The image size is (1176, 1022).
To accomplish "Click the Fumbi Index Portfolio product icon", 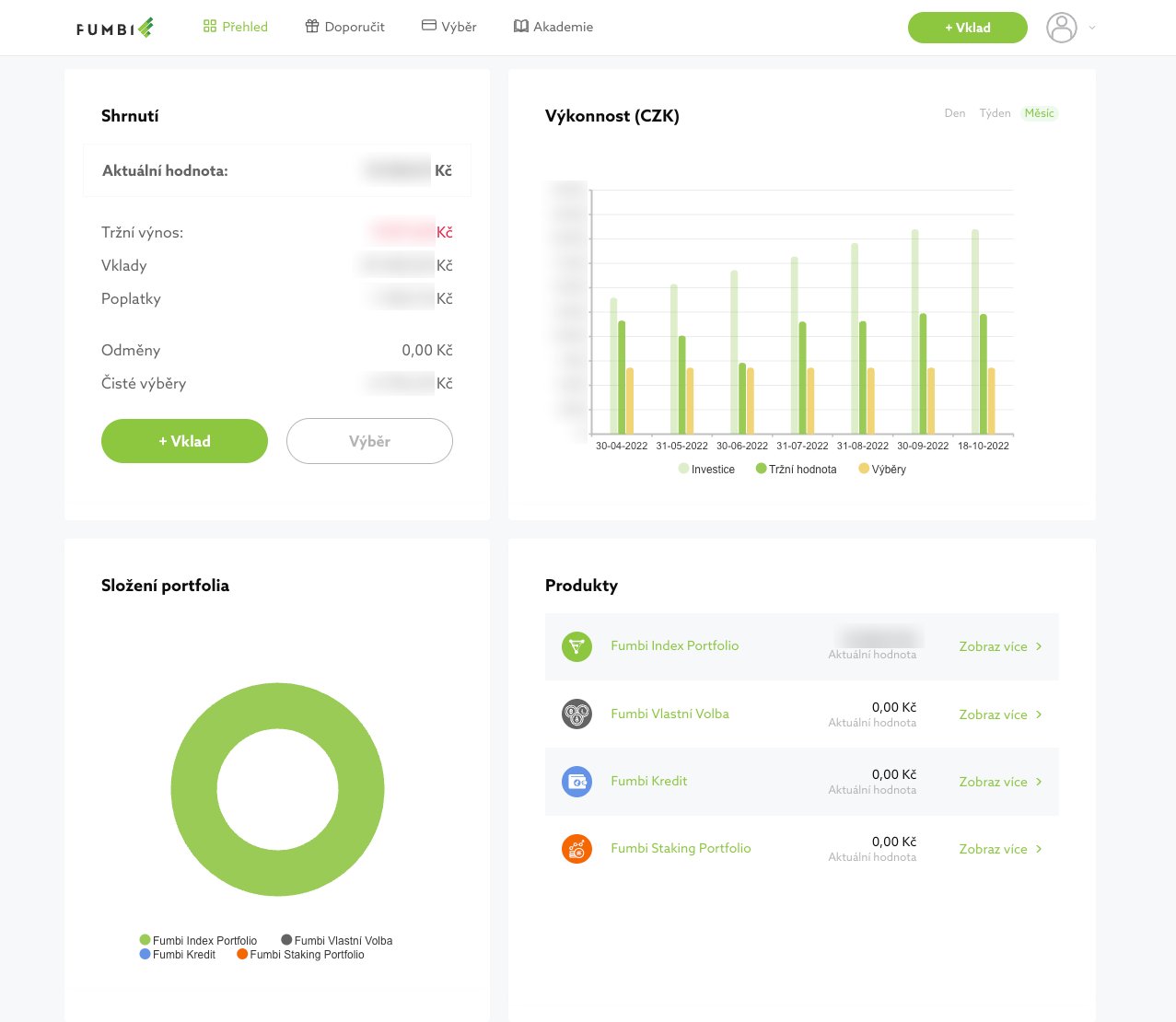I will [576, 646].
